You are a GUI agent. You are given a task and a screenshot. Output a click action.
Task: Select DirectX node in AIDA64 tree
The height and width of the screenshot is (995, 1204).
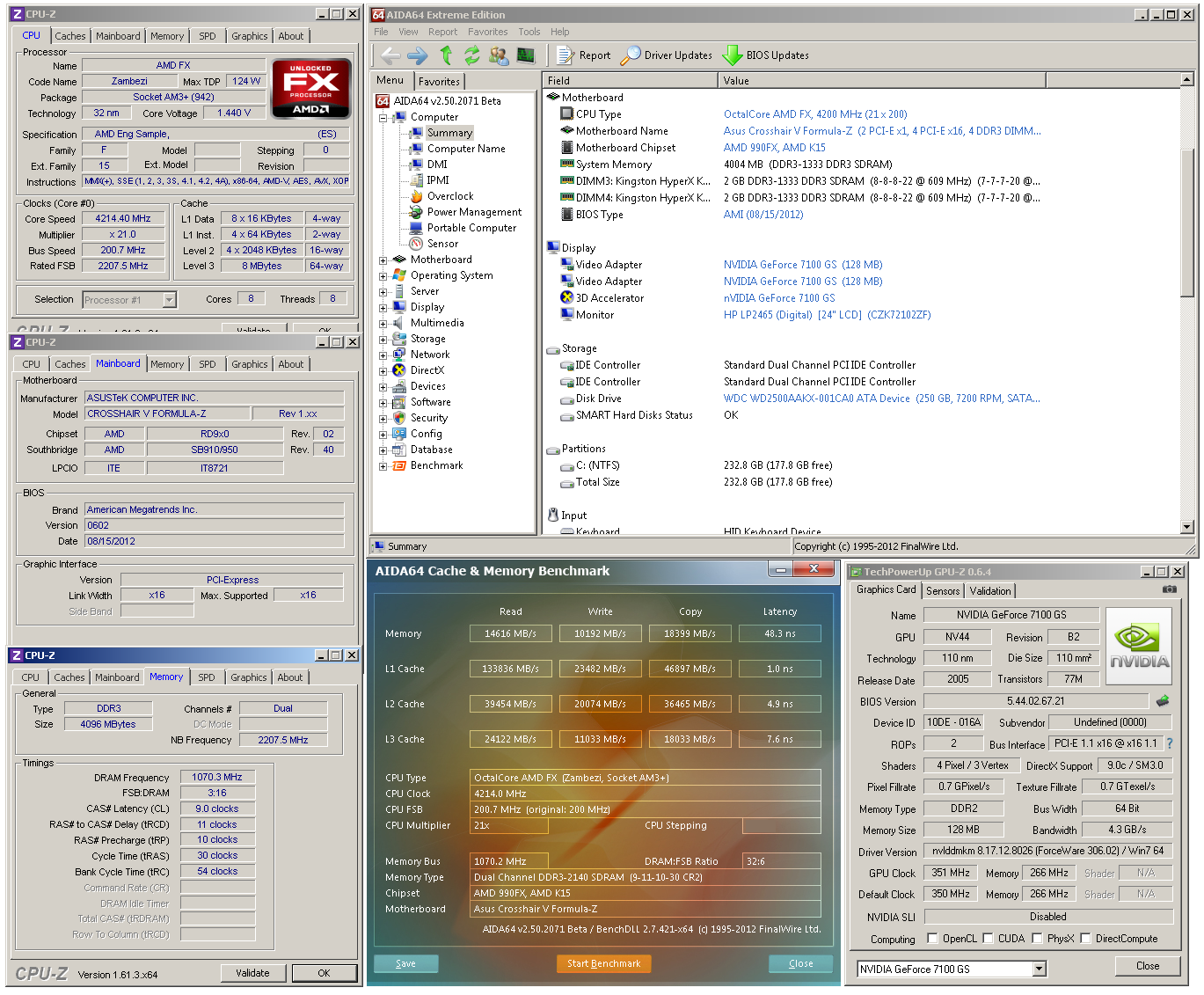click(x=418, y=370)
